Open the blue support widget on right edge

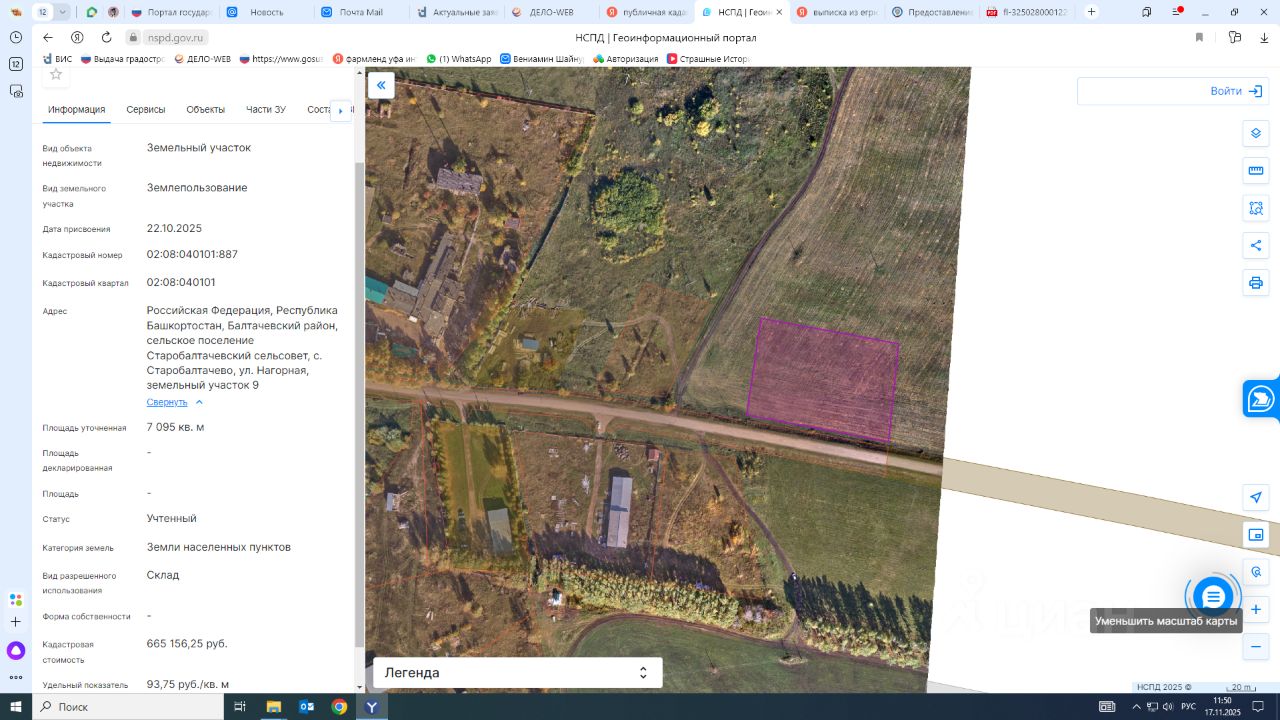pos(1261,399)
